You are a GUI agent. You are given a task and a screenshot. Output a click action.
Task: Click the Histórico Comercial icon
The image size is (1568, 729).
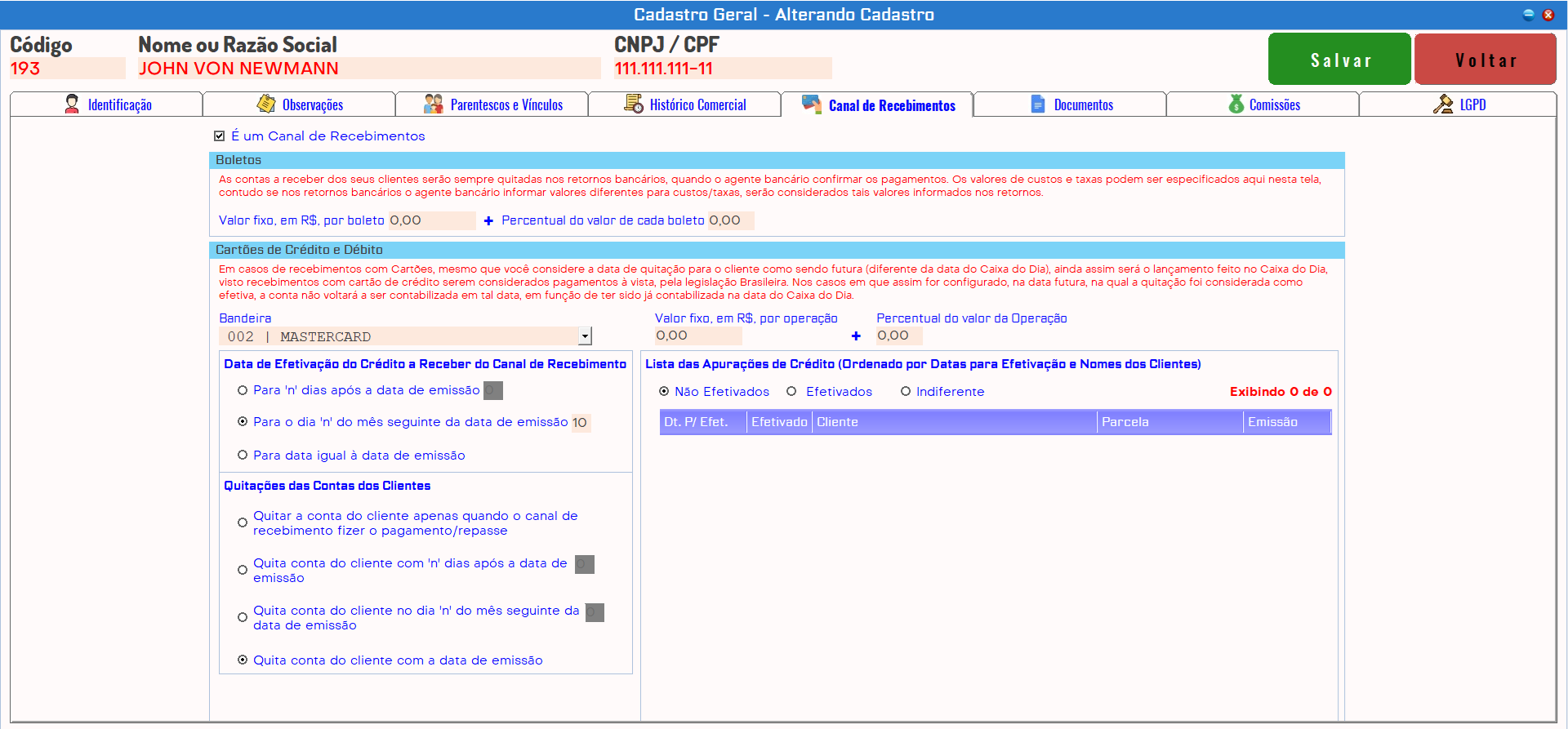tap(633, 104)
